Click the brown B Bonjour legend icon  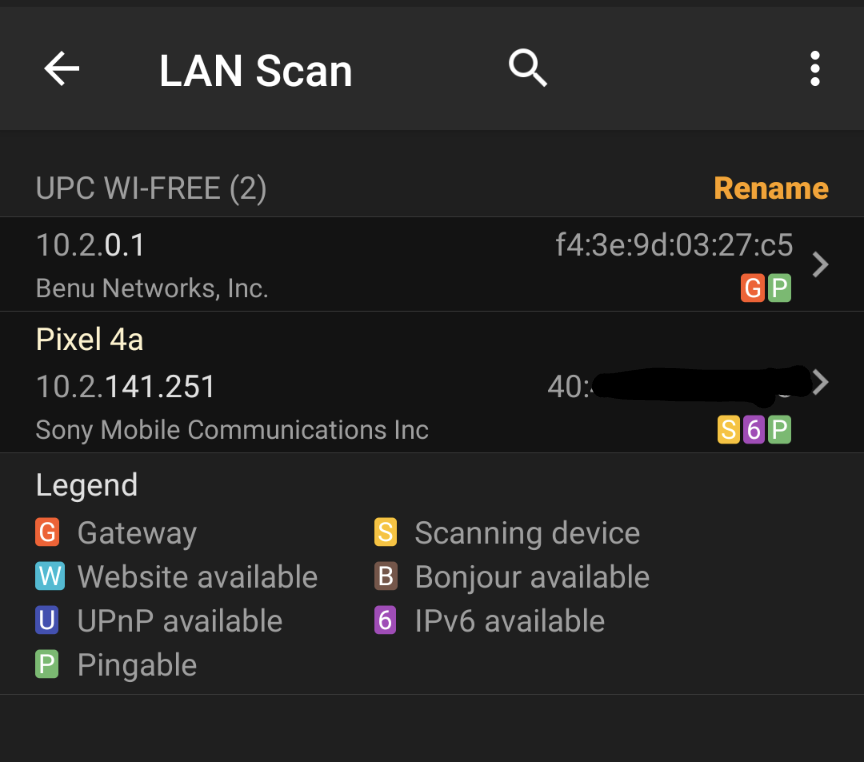(386, 576)
